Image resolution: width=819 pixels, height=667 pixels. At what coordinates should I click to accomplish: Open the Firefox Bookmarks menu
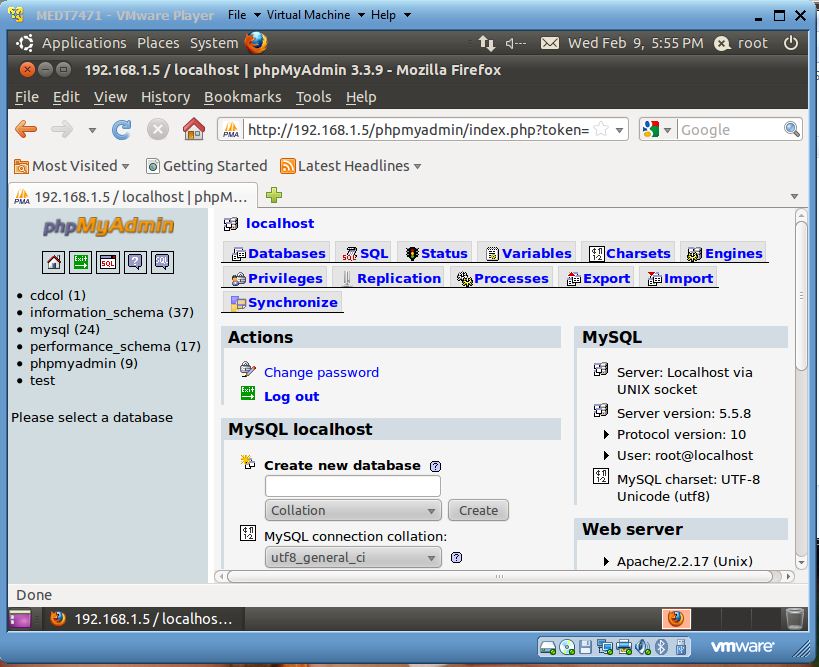242,97
